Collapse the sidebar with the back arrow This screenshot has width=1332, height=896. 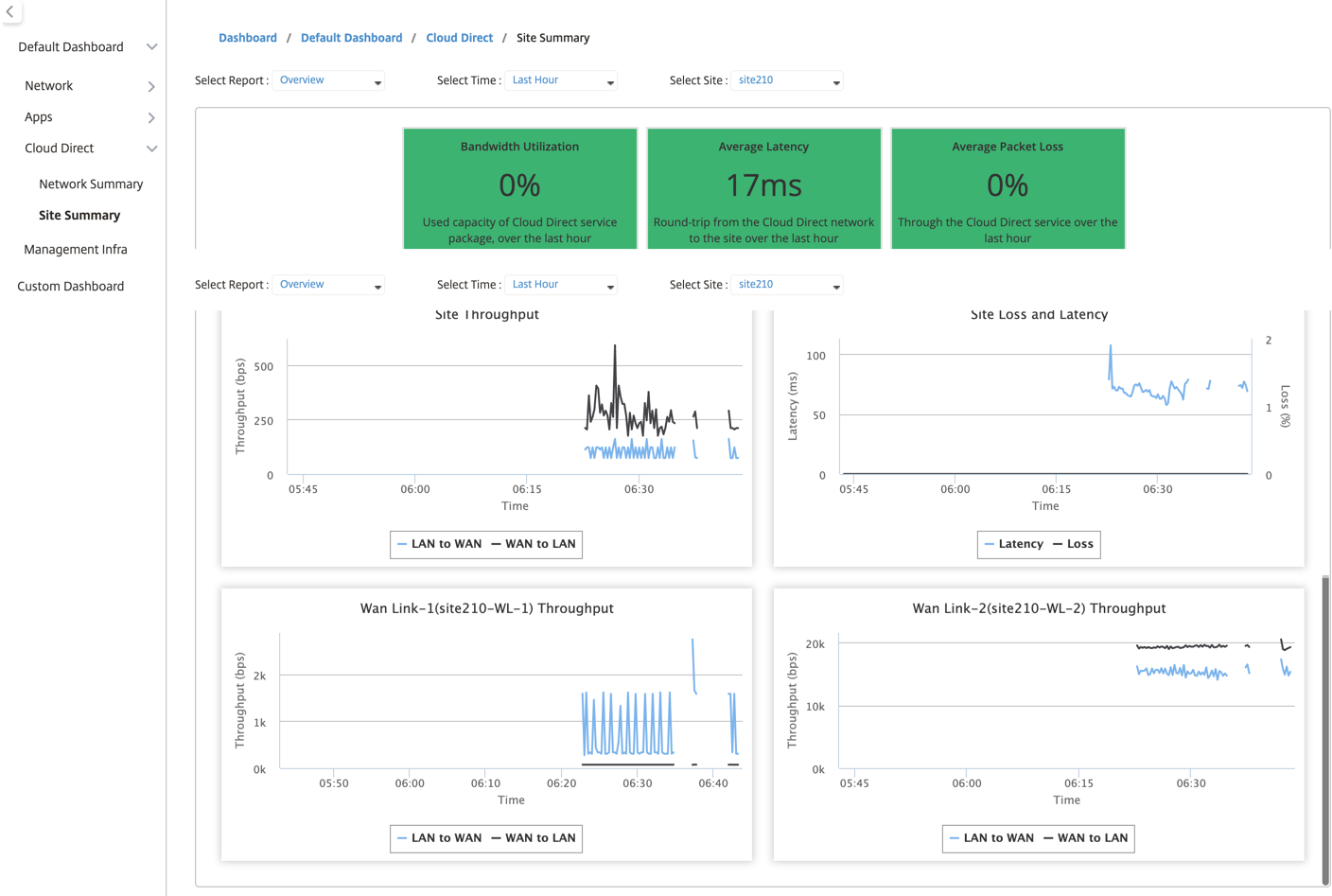[x=10, y=12]
